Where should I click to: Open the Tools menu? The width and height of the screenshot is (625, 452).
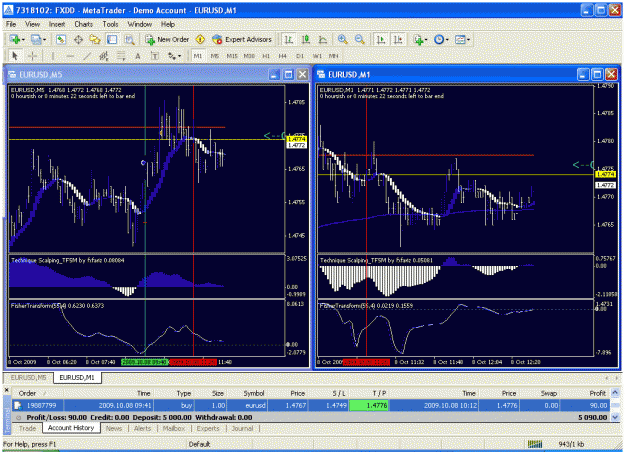pyautogui.click(x=110, y=24)
